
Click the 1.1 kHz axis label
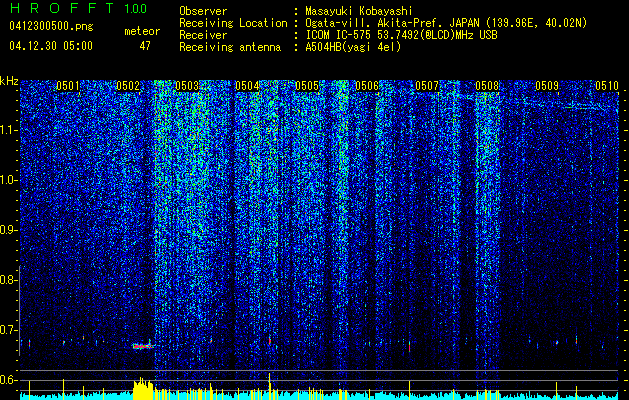coord(8,130)
